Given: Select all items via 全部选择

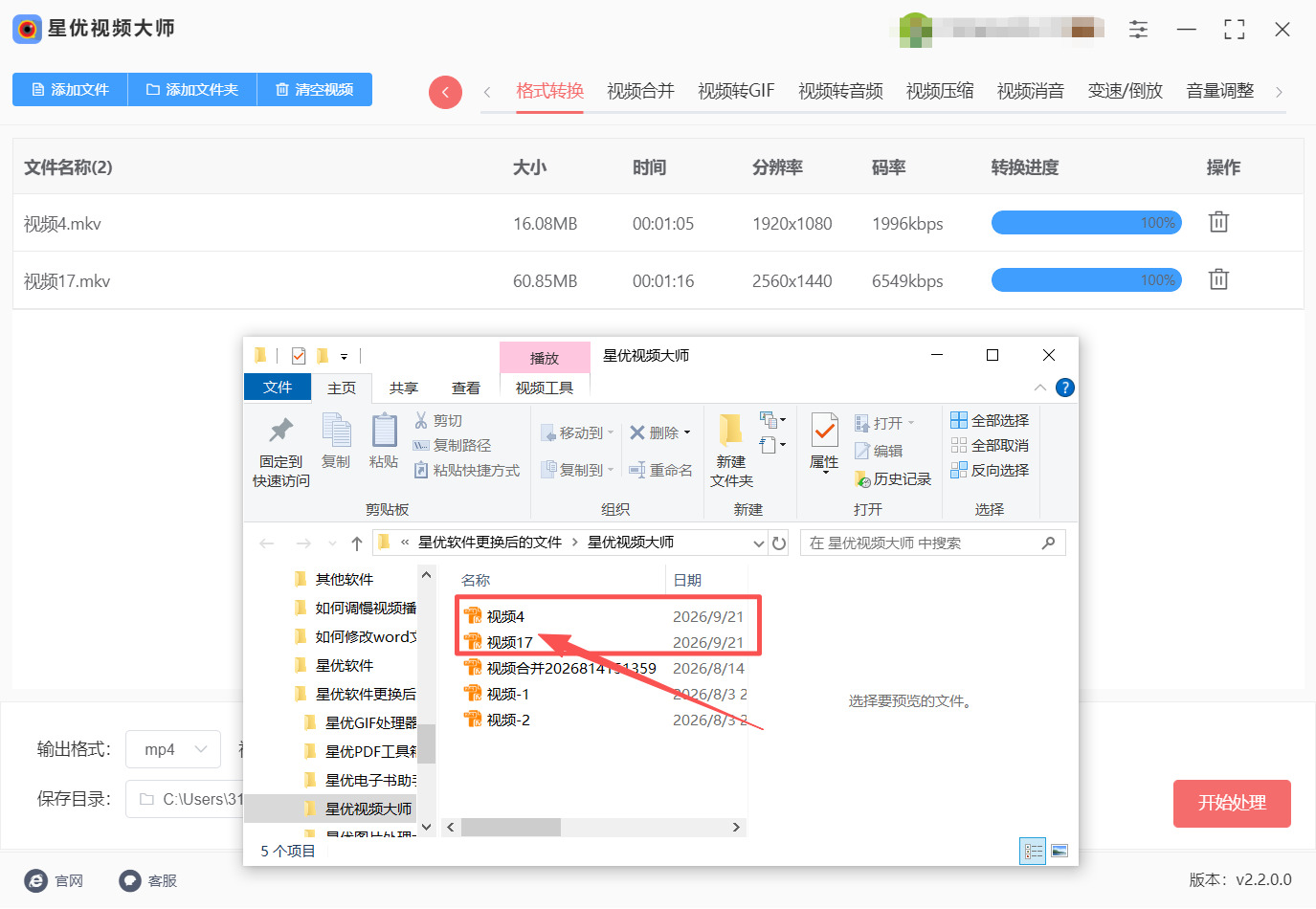Looking at the screenshot, I should pyautogui.click(x=990, y=420).
